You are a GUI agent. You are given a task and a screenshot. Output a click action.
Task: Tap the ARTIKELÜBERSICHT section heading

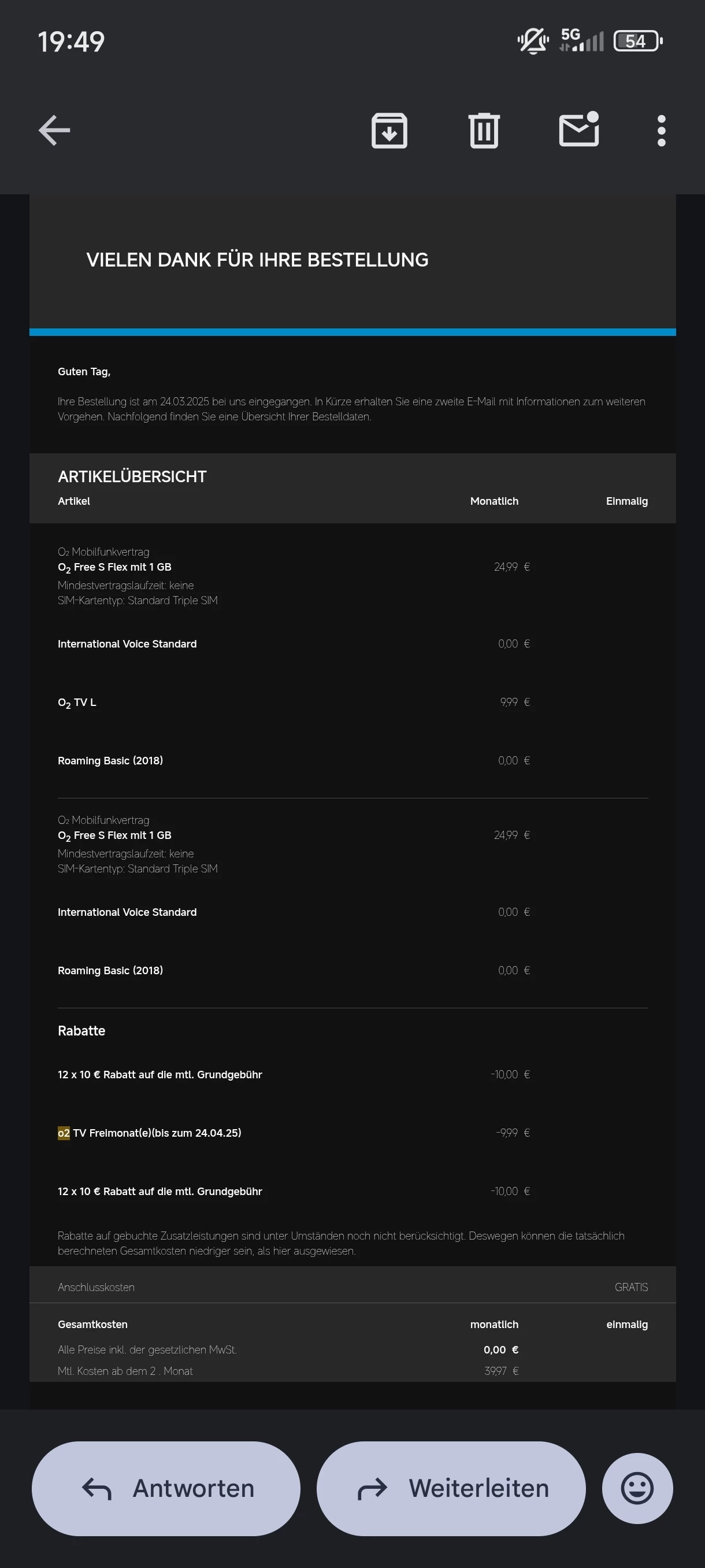(x=132, y=476)
